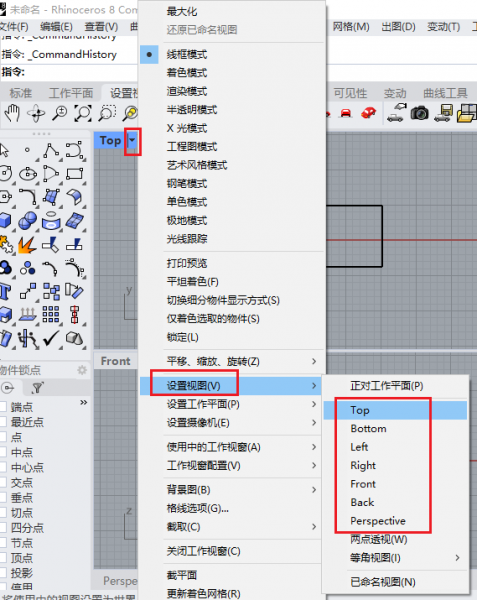The width and height of the screenshot is (477, 600).
Task: Click the camera screenshot icon
Action: pyautogui.click(x=420, y=113)
